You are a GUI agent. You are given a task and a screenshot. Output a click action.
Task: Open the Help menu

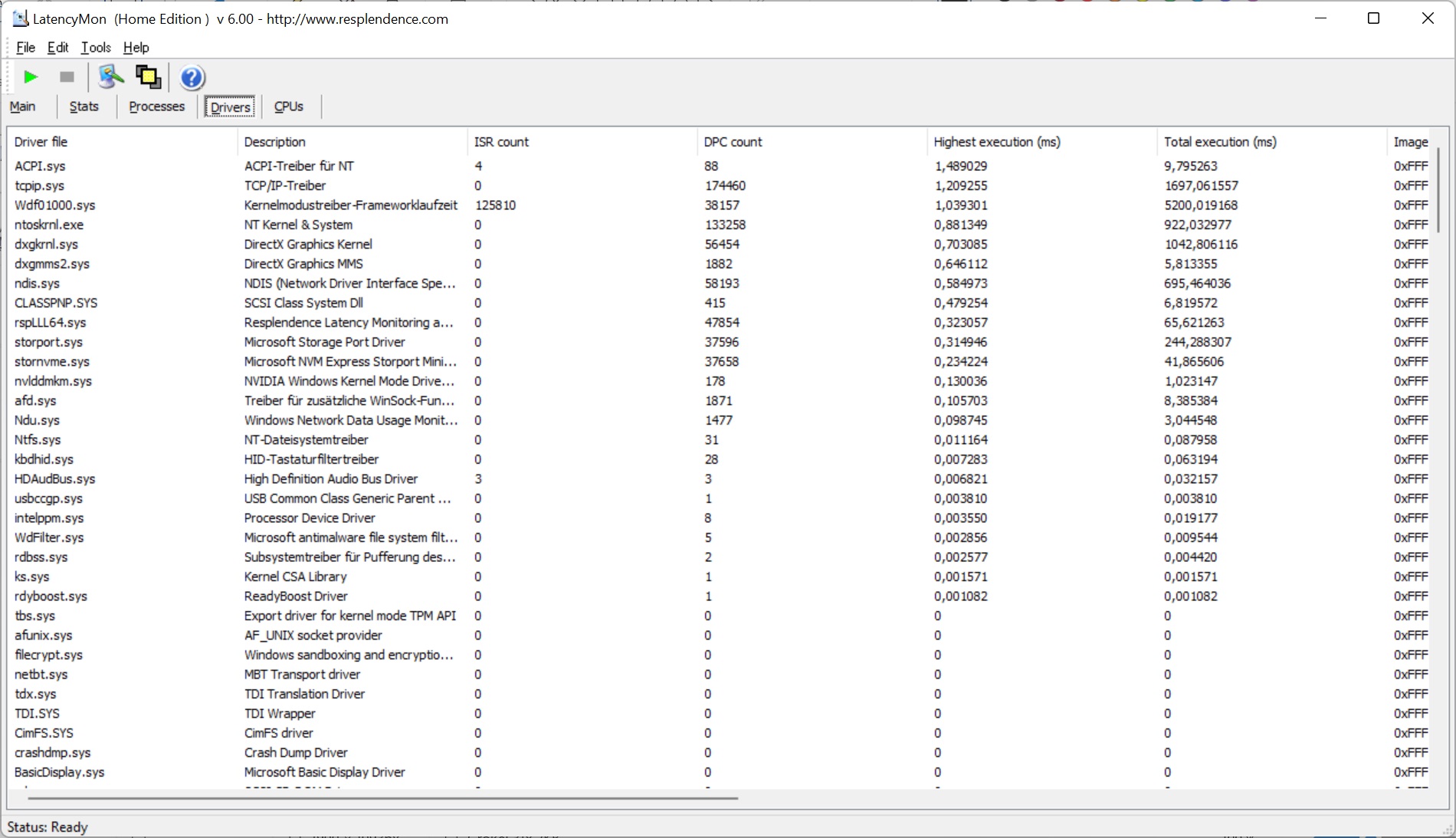(136, 48)
